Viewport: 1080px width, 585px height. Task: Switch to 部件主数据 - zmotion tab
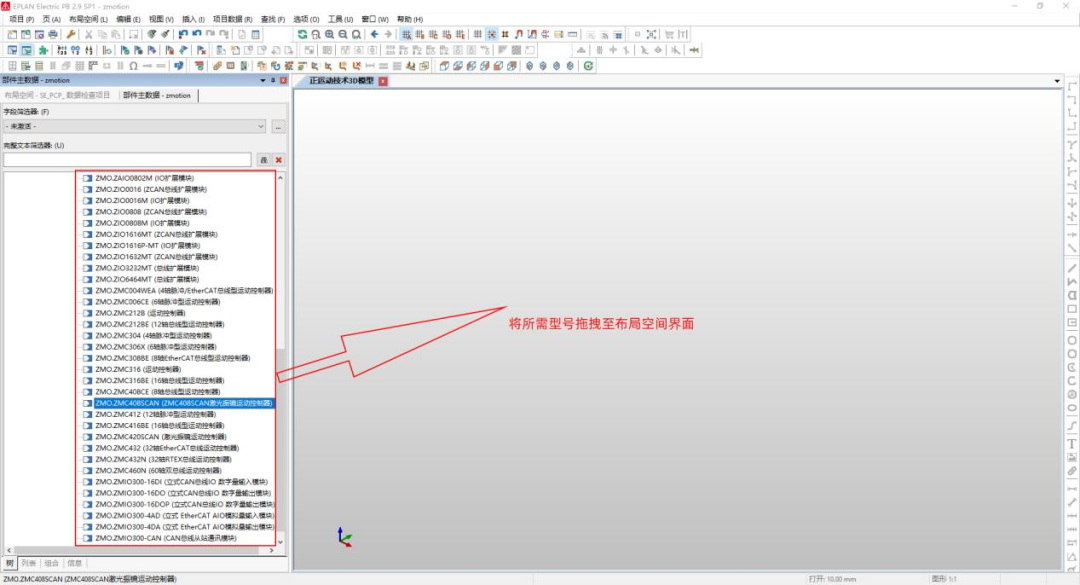pyautogui.click(x=157, y=95)
